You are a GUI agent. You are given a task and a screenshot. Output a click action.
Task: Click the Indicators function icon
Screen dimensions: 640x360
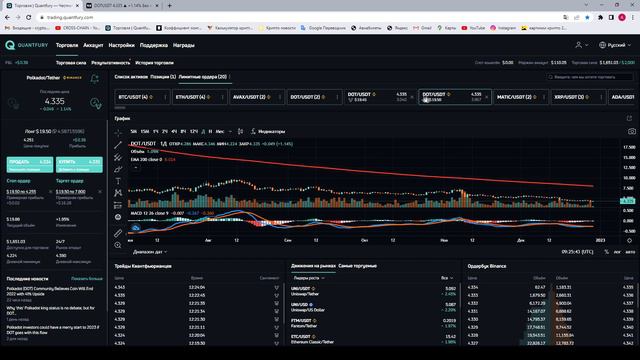pos(253,131)
